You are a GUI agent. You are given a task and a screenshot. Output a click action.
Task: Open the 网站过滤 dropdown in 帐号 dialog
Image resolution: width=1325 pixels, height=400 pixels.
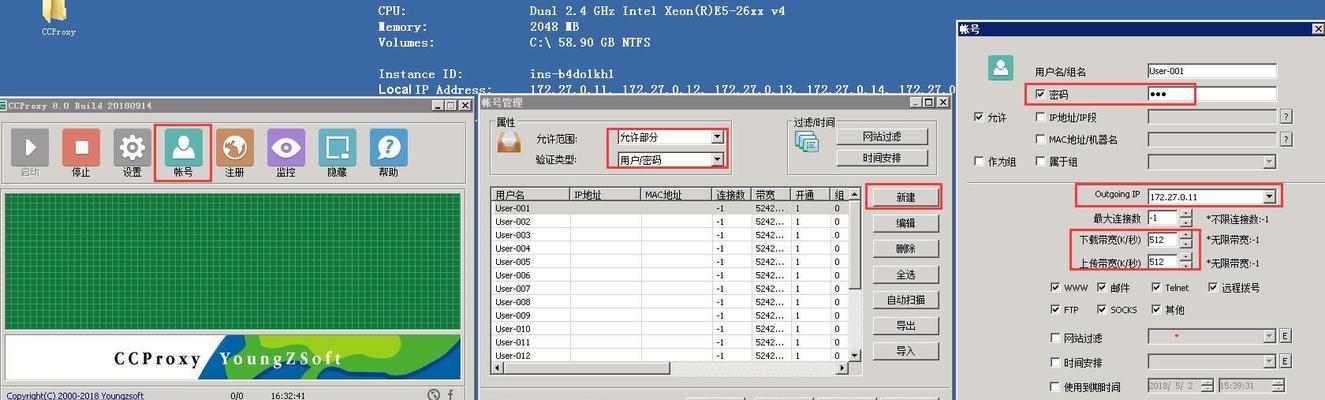(1270, 337)
